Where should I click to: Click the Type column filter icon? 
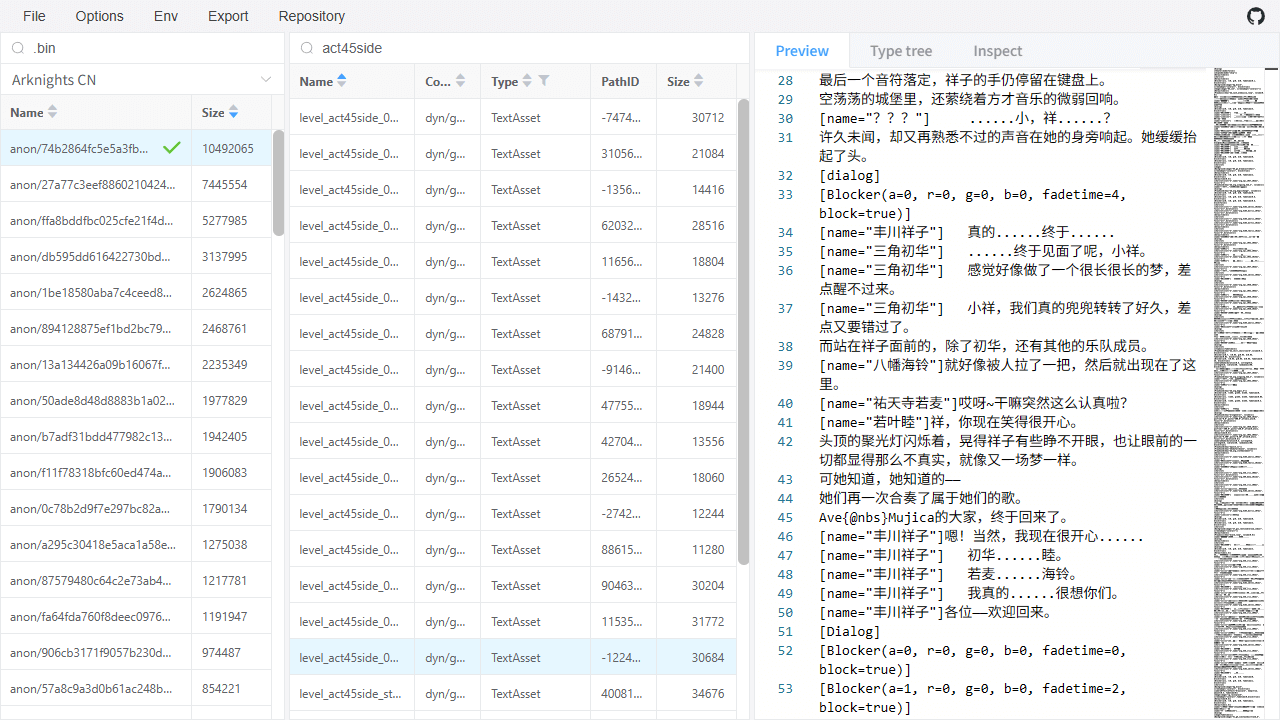point(544,81)
